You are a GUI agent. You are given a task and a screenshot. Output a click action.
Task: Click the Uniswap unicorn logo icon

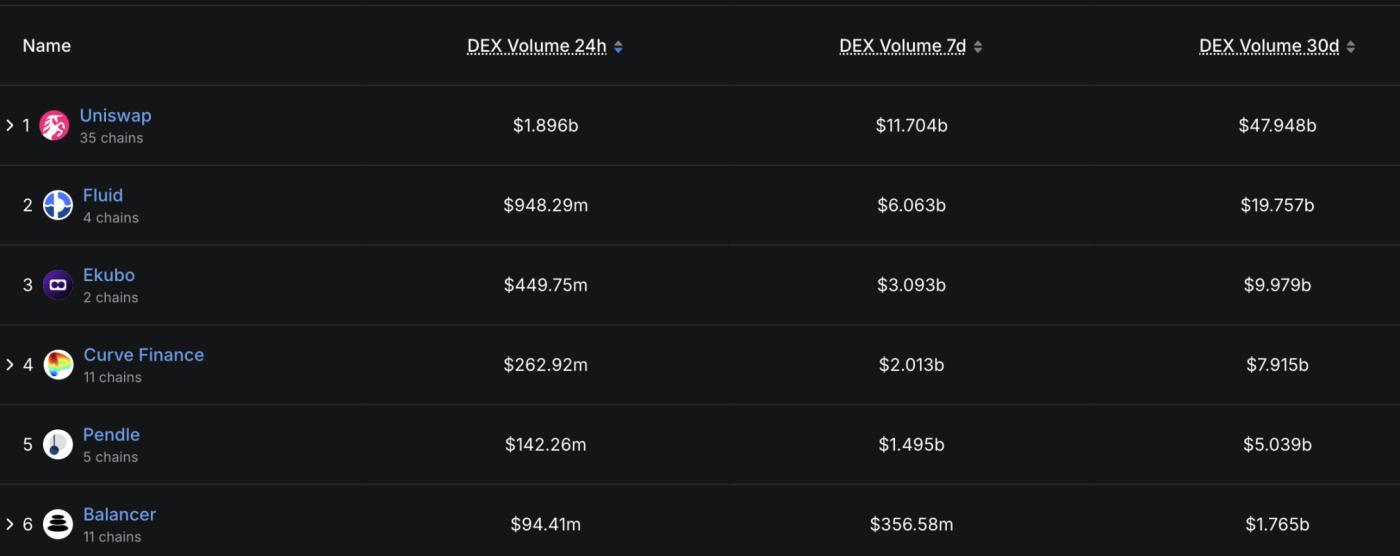[x=54, y=125]
